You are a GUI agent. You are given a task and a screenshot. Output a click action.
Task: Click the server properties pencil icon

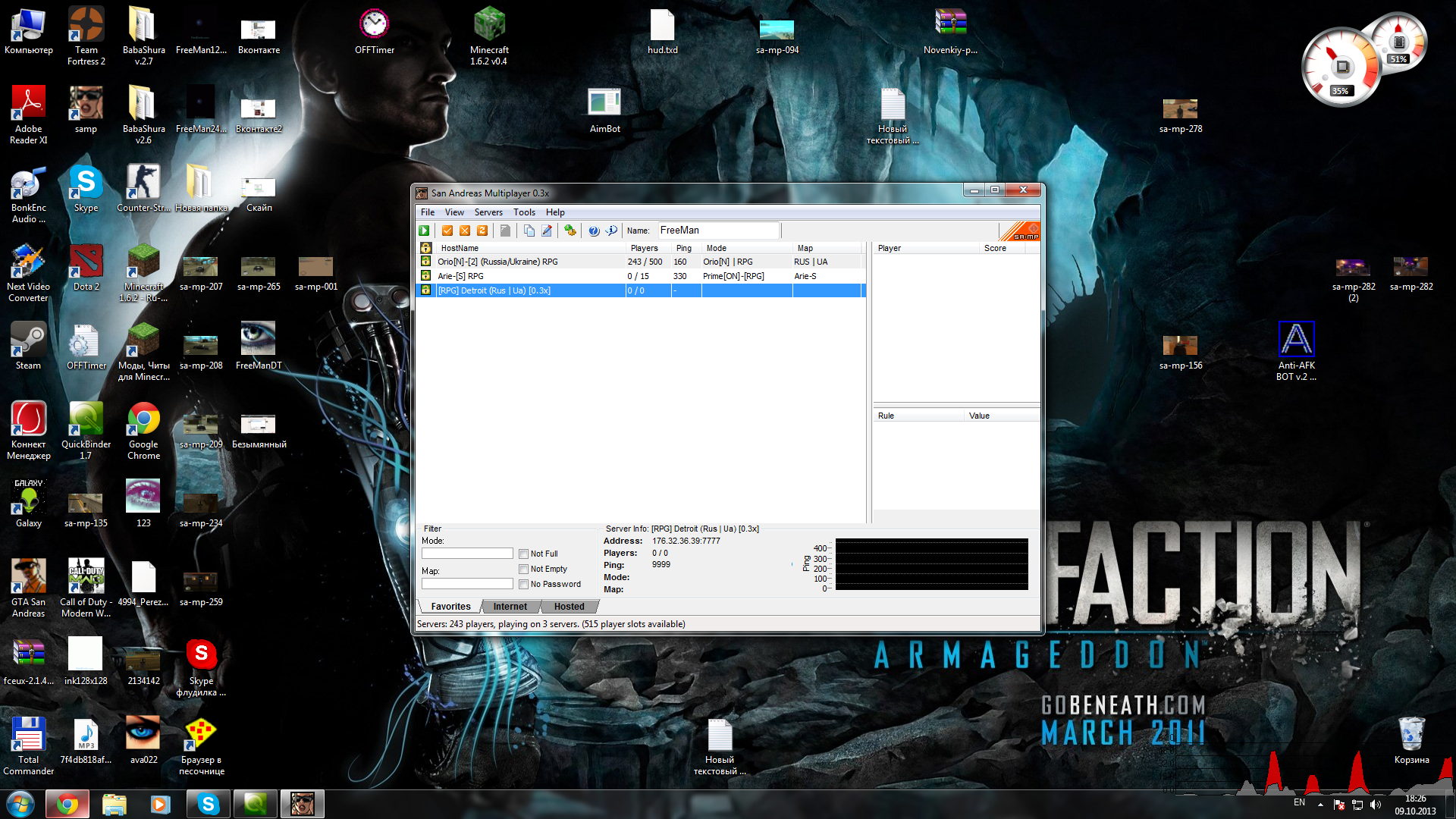coord(547,231)
